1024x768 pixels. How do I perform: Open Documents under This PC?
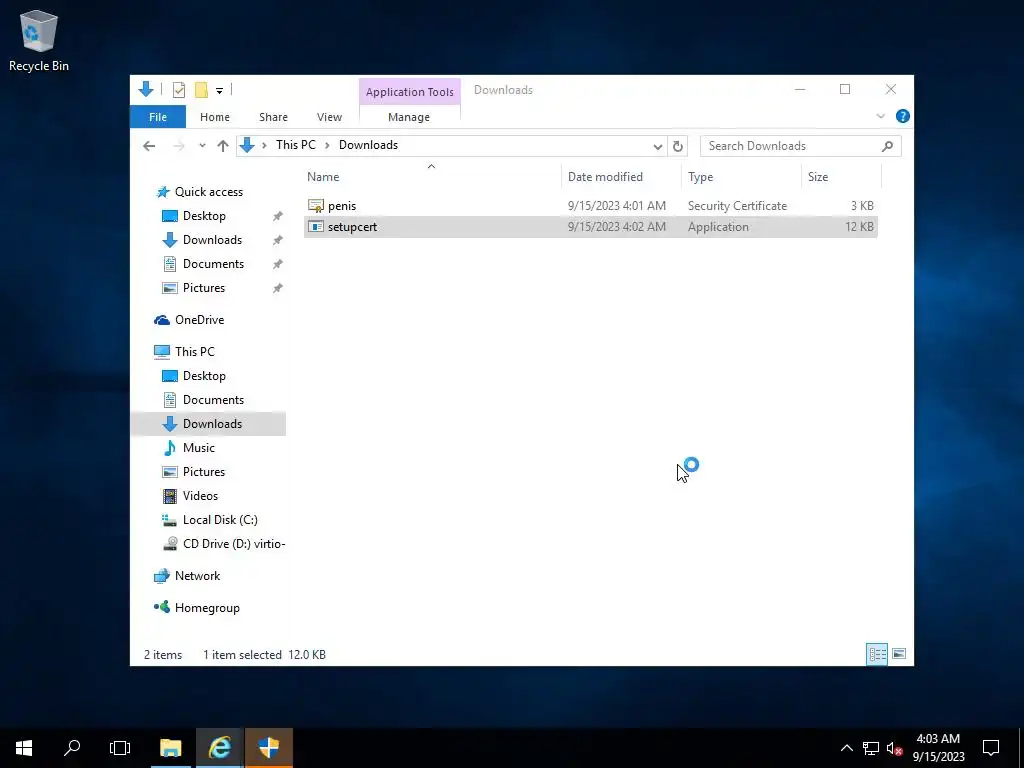(x=213, y=400)
